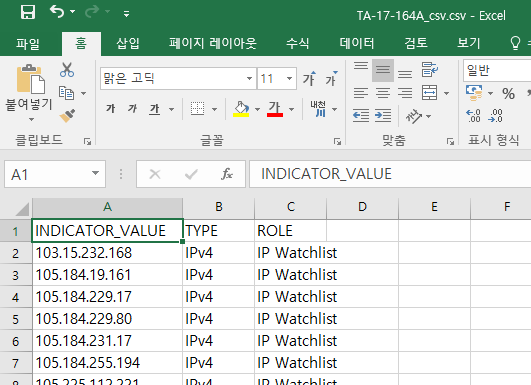Image resolution: width=531 pixels, height=385 pixels.
Task: Toggle bold 가 formatting
Action: 110,109
